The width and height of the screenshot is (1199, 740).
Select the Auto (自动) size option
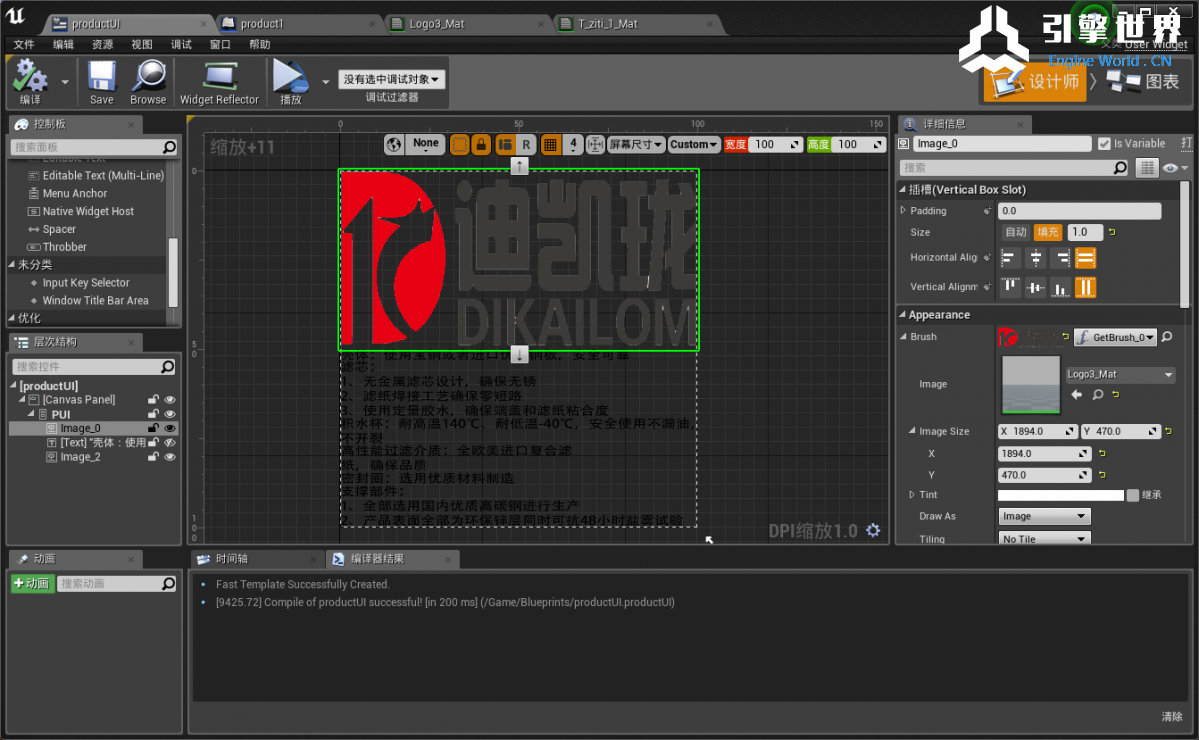tap(1015, 232)
